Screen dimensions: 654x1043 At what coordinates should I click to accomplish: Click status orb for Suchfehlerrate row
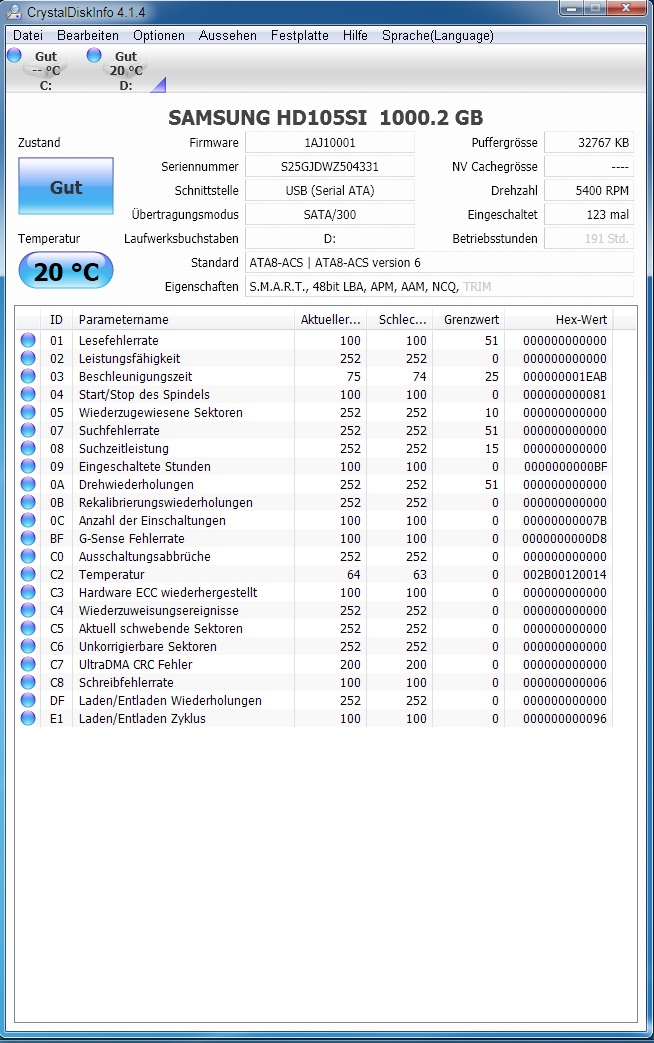click(28, 430)
